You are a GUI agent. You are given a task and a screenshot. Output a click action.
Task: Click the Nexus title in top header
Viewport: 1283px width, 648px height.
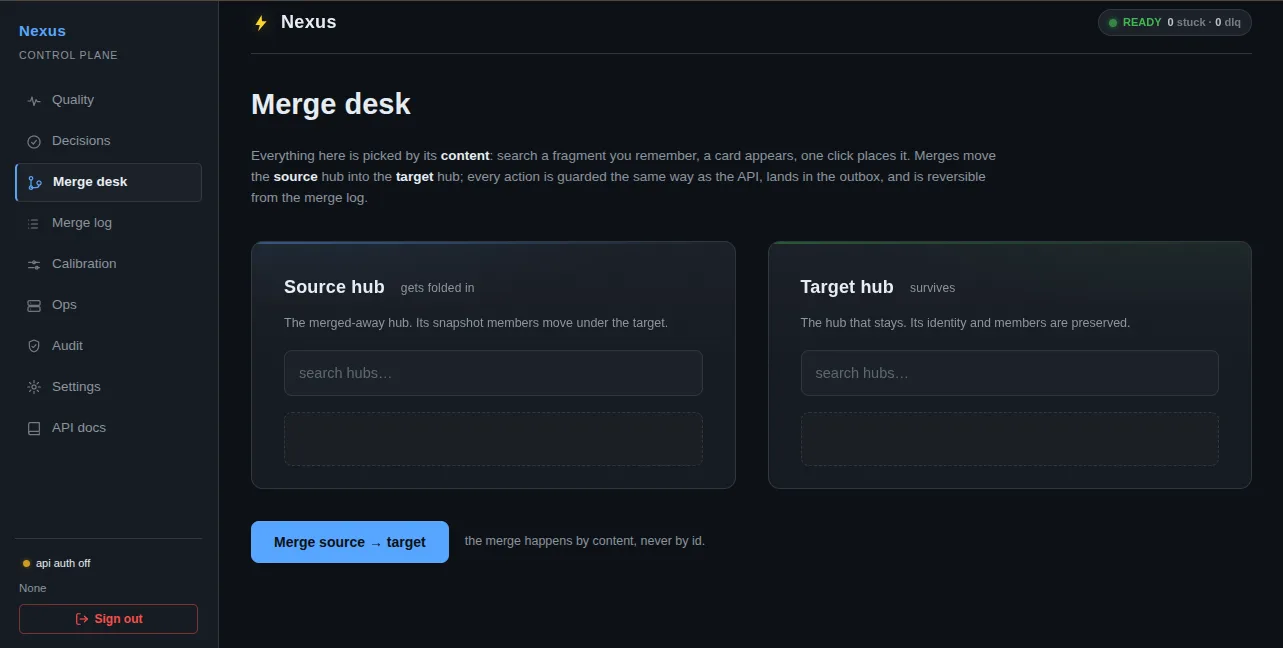[309, 22]
